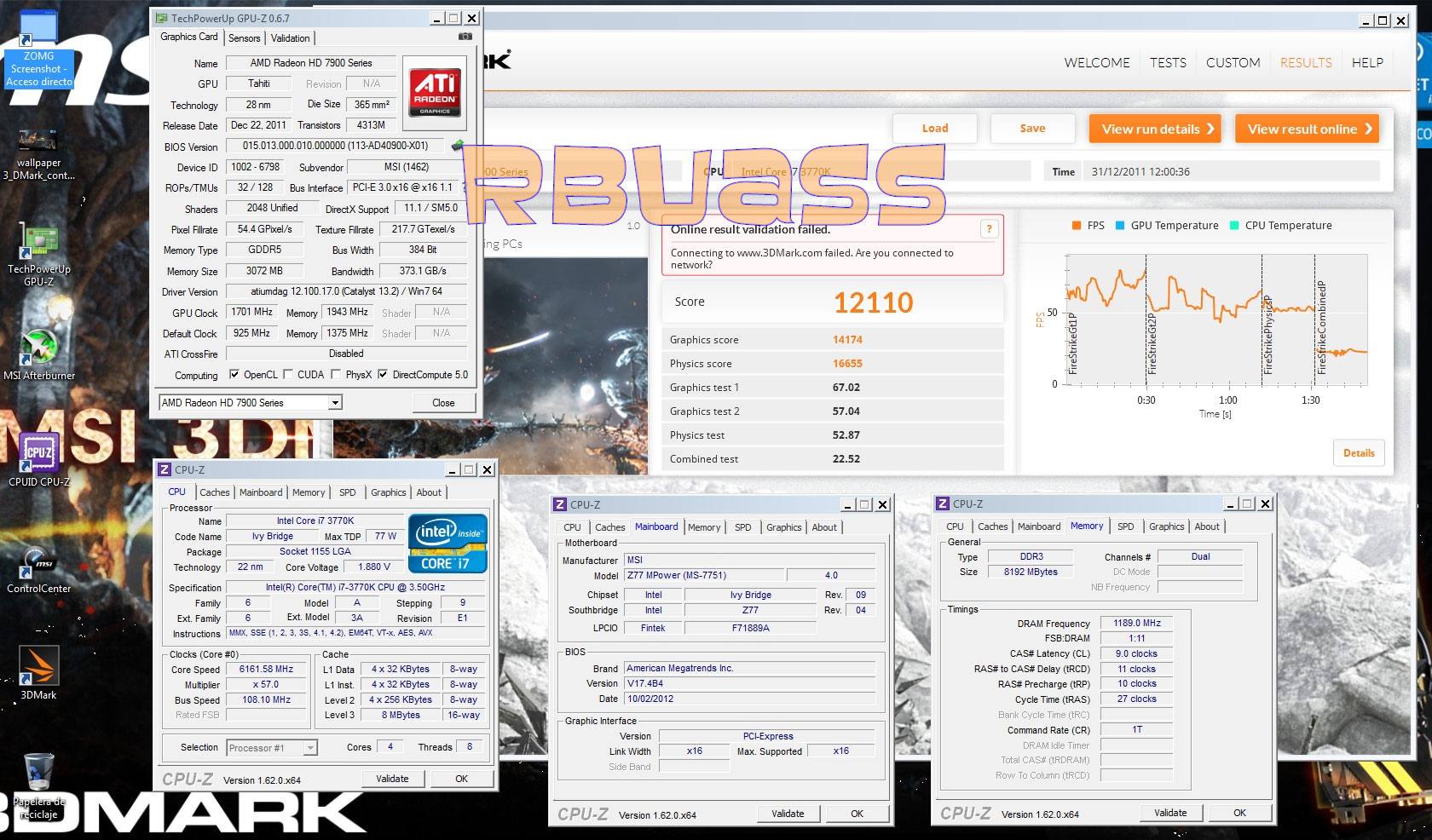Image resolution: width=1432 pixels, height=840 pixels.
Task: Open the HELP tab in 3DMark
Action: point(1367,63)
